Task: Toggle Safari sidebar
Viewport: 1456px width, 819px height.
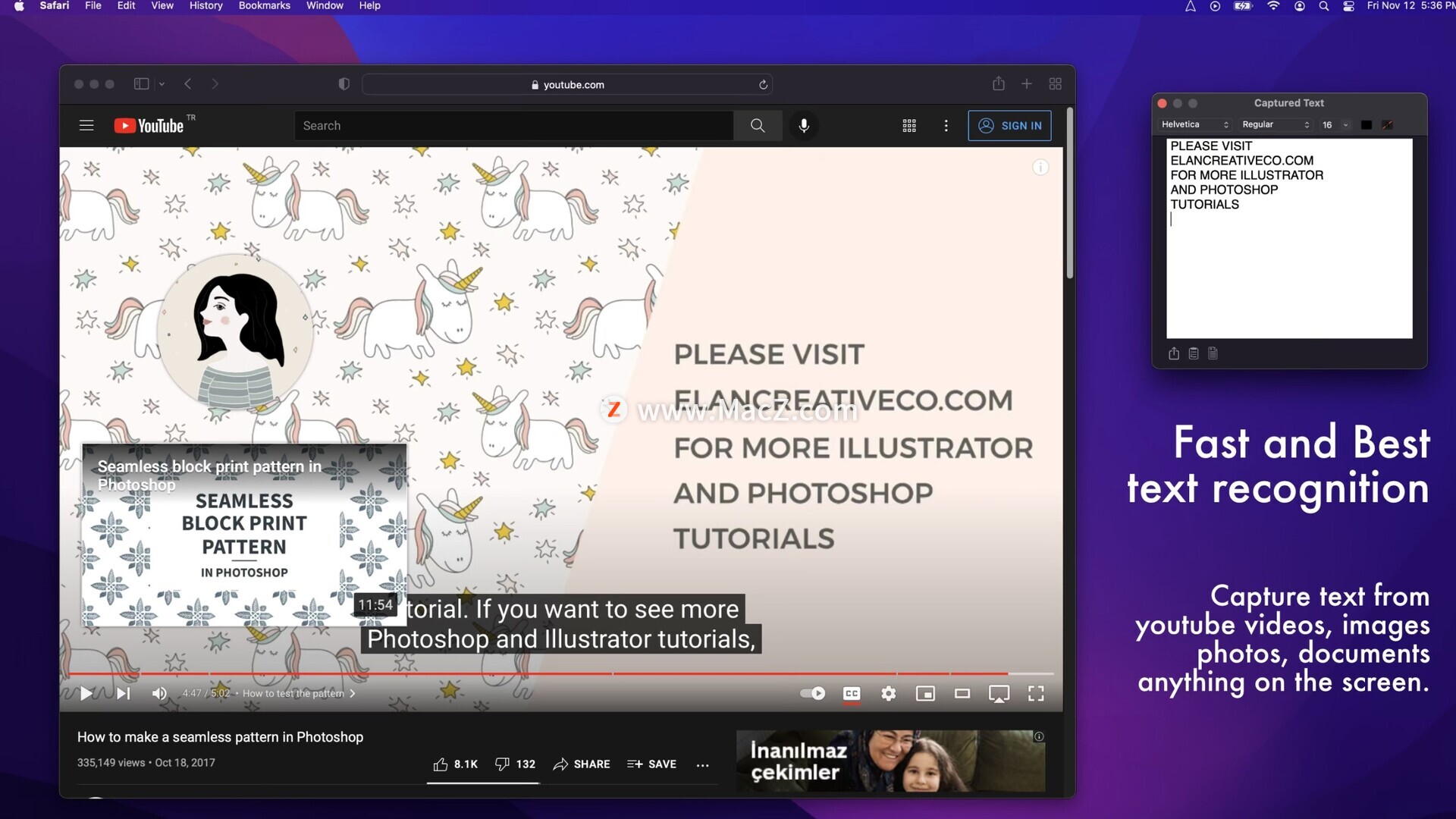Action: click(x=142, y=84)
